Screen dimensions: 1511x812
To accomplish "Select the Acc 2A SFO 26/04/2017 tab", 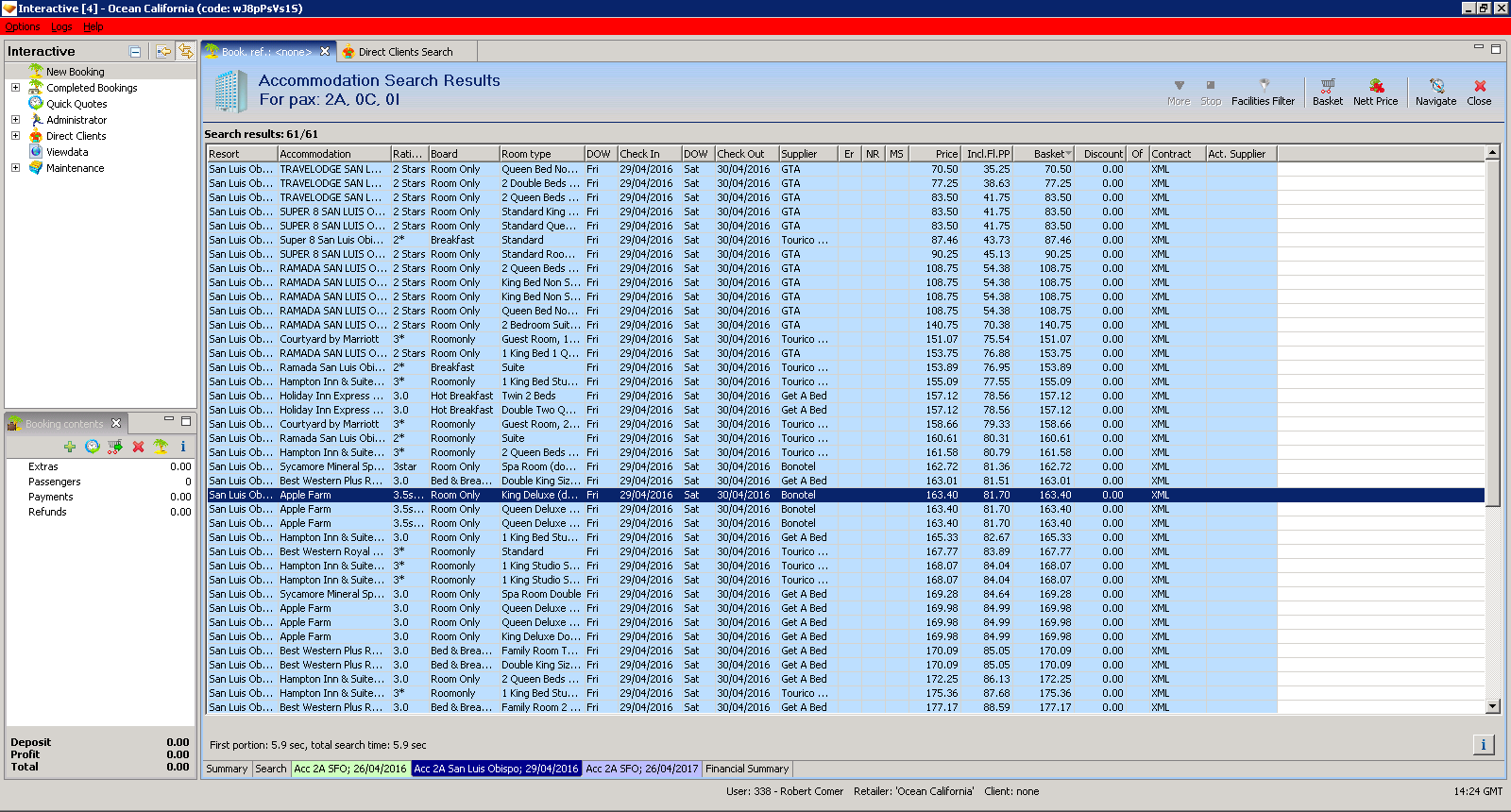I will [642, 769].
